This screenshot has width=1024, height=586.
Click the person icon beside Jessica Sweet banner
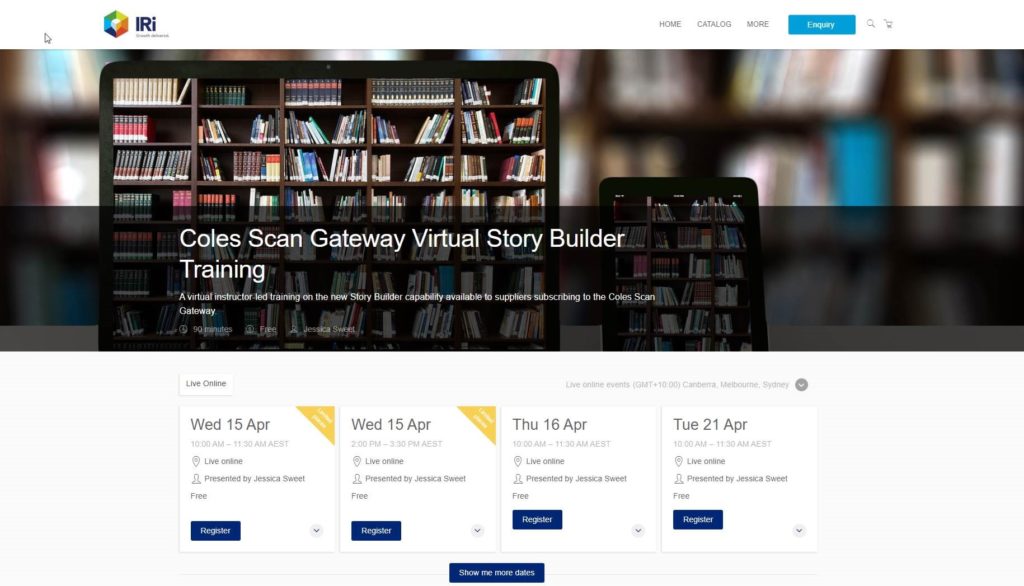tap(294, 329)
